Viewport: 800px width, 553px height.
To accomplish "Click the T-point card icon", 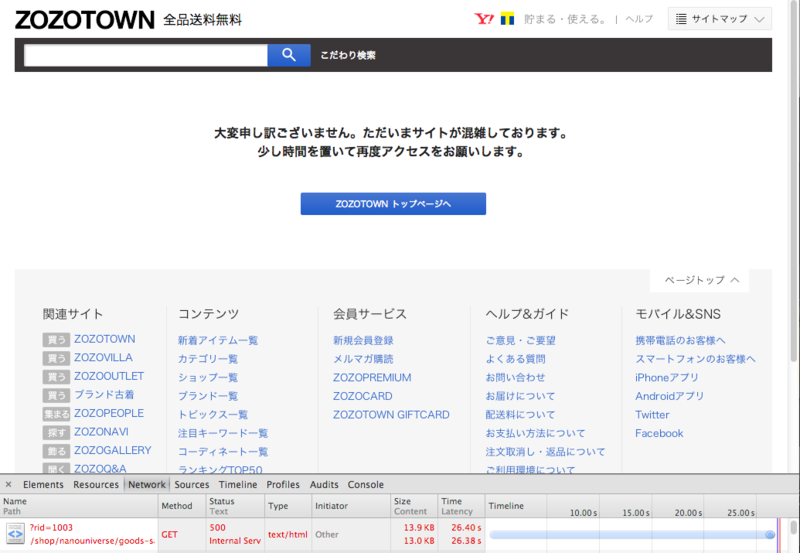I will [x=507, y=19].
